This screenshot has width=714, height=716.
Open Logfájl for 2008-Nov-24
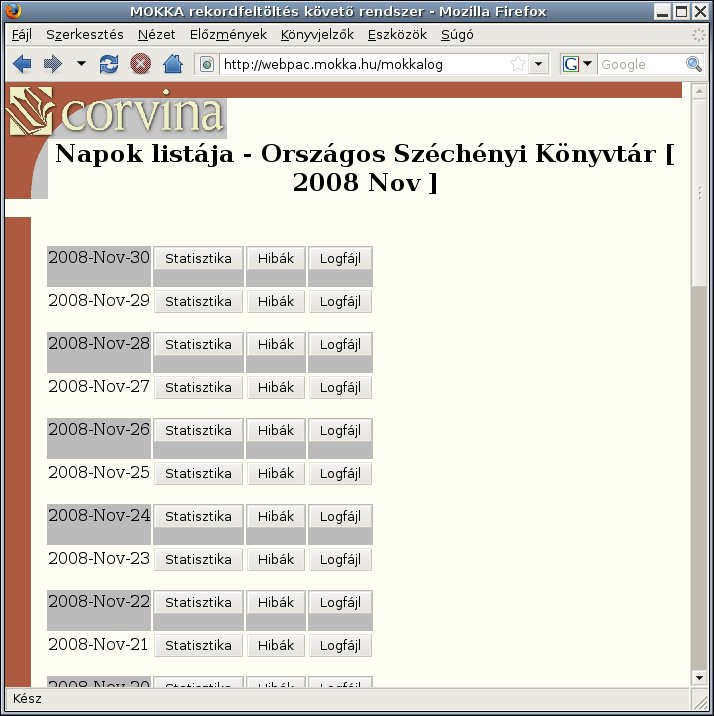(x=340, y=517)
